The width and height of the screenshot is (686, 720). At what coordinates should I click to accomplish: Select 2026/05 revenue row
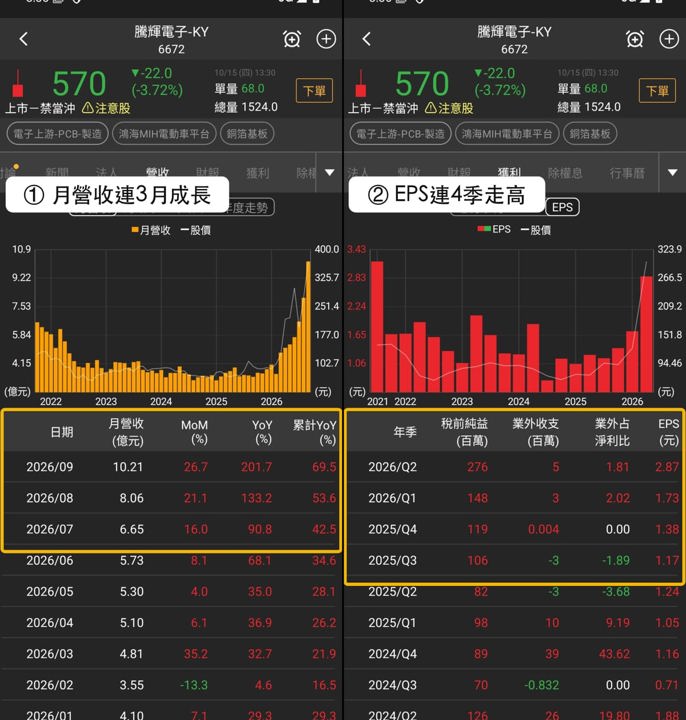coord(171,591)
